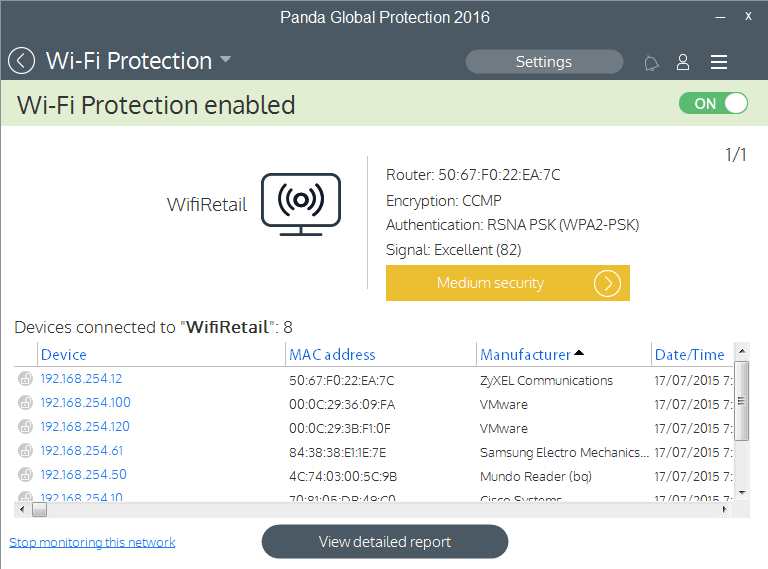Click the 1/1 network page counter
This screenshot has height=569, width=768.
click(x=736, y=155)
